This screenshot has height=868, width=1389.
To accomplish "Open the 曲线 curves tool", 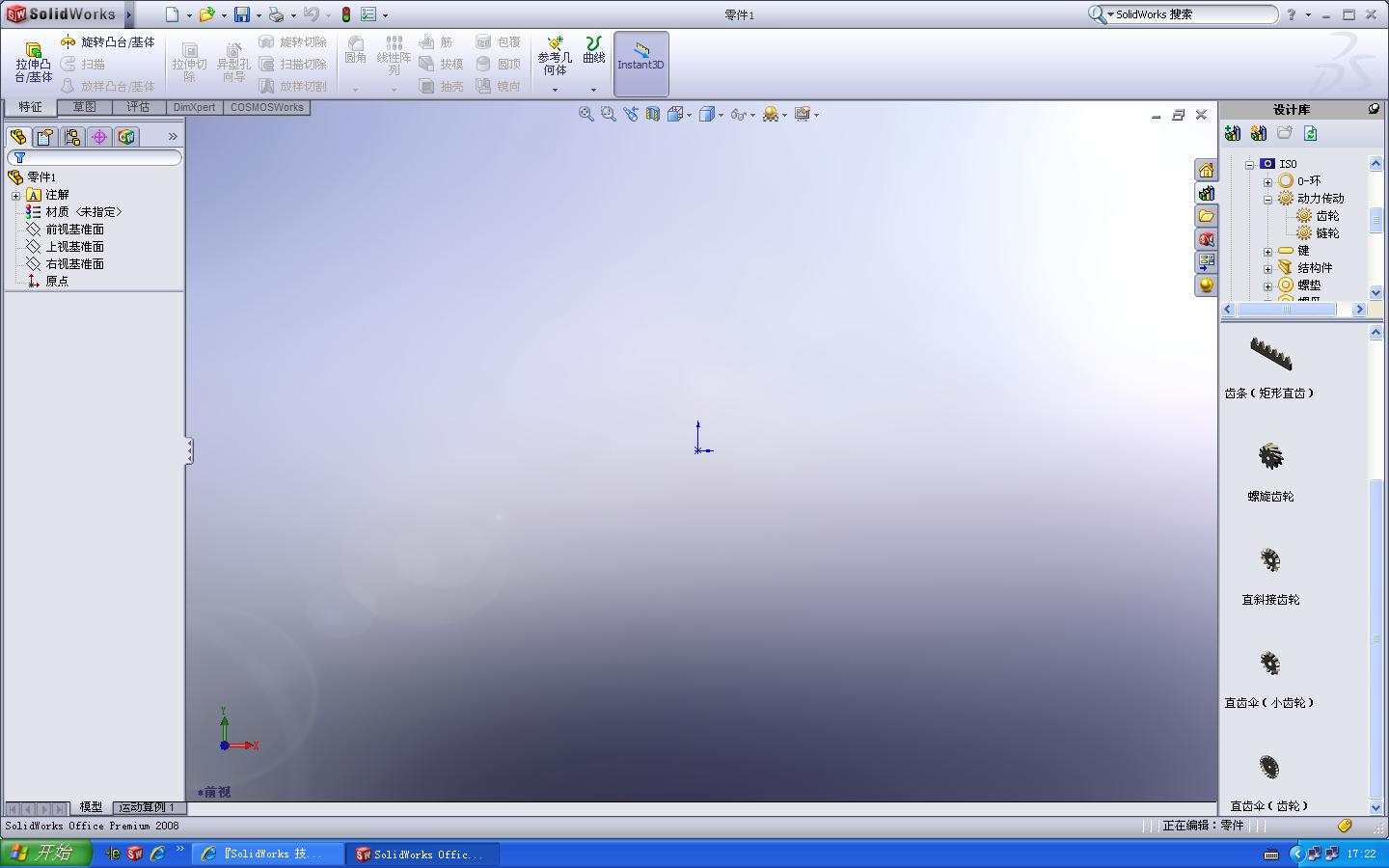I will tap(594, 51).
